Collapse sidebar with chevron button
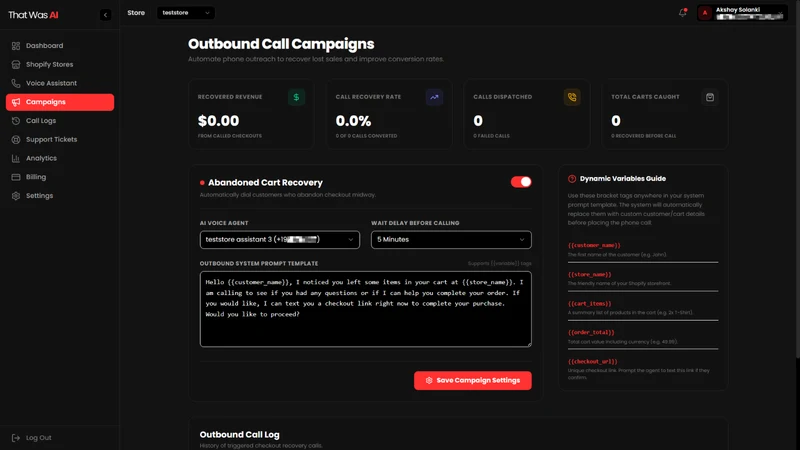 coord(106,15)
